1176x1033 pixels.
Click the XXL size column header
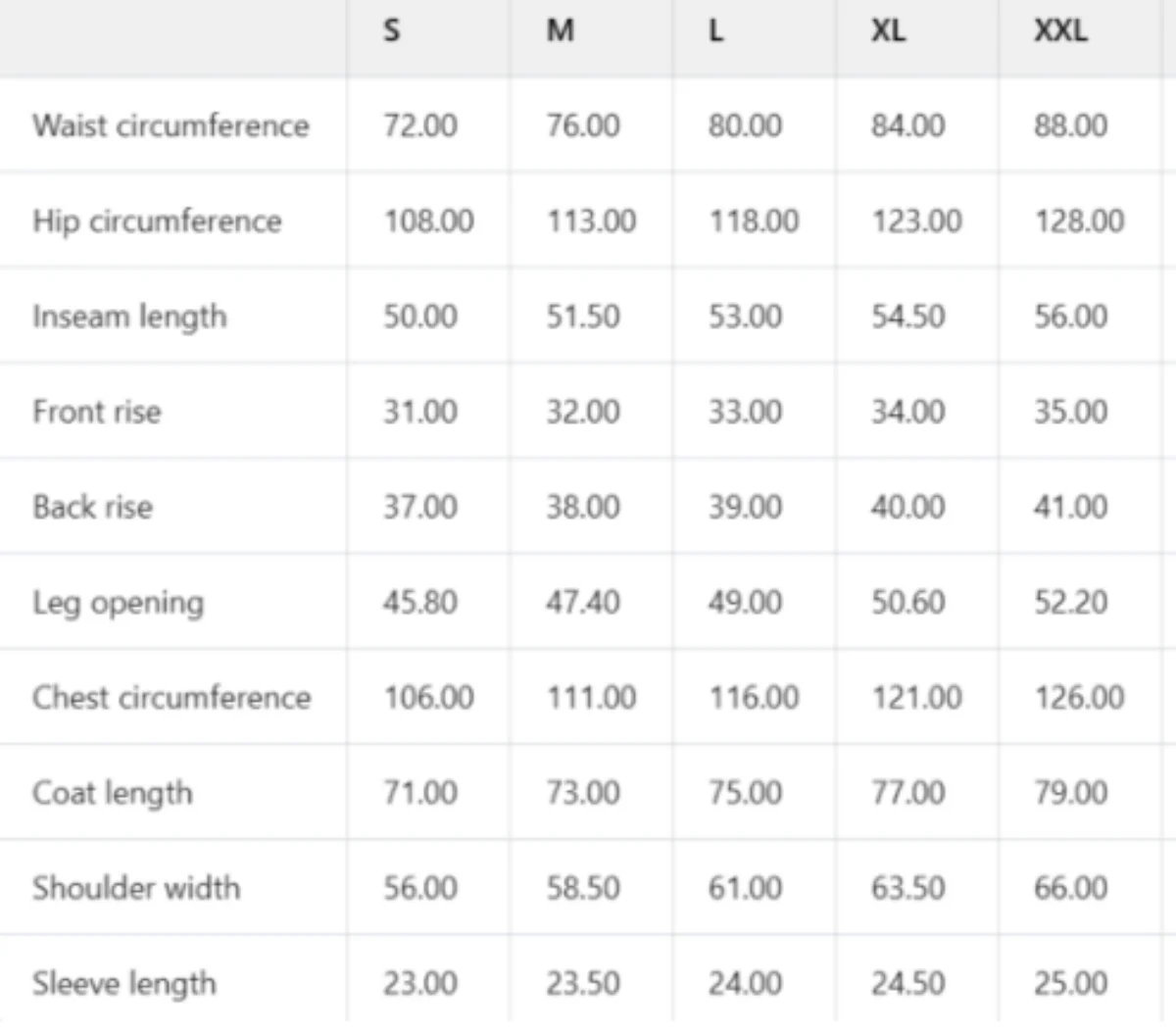point(1060,31)
